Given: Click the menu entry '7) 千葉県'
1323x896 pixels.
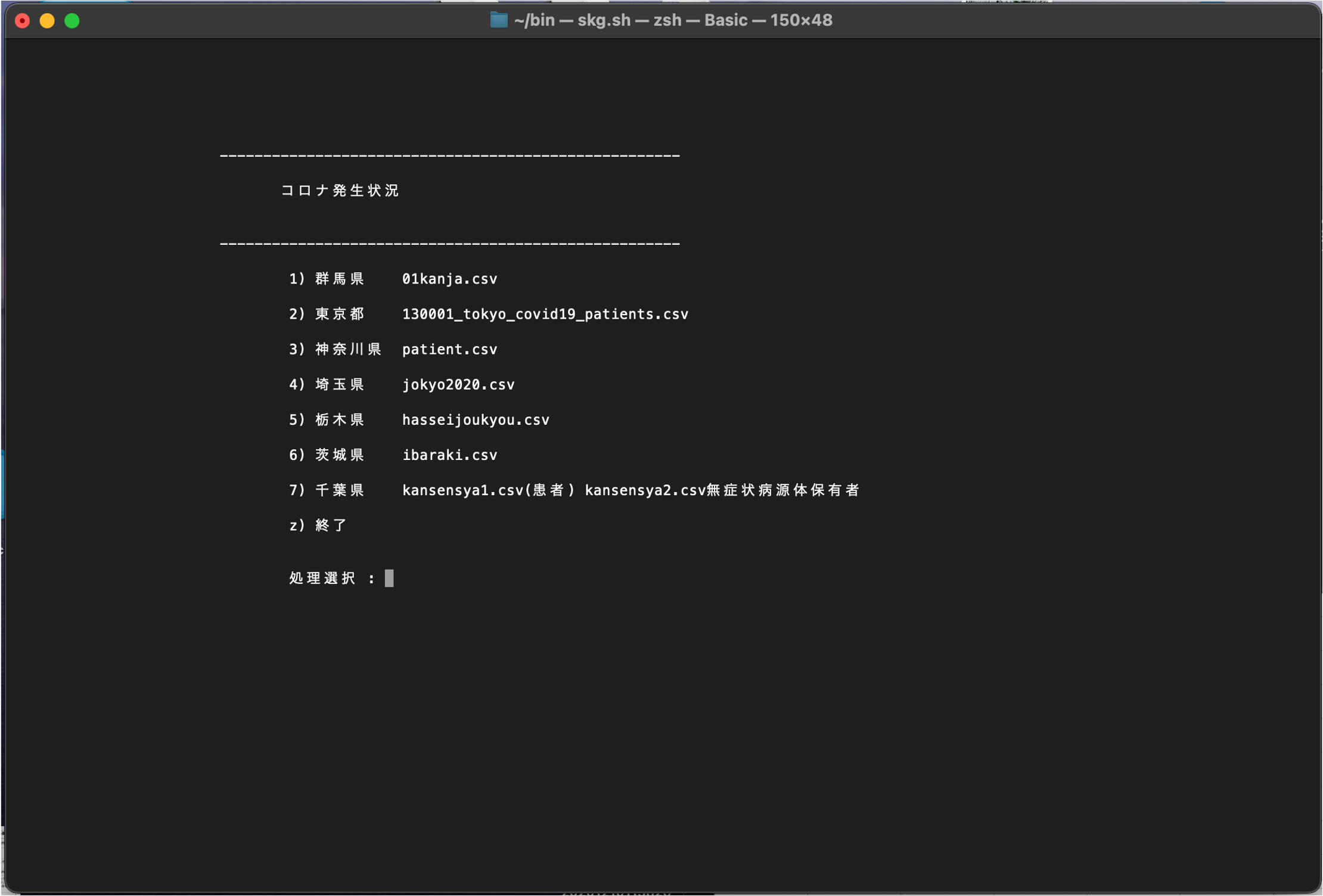Looking at the screenshot, I should pos(327,490).
